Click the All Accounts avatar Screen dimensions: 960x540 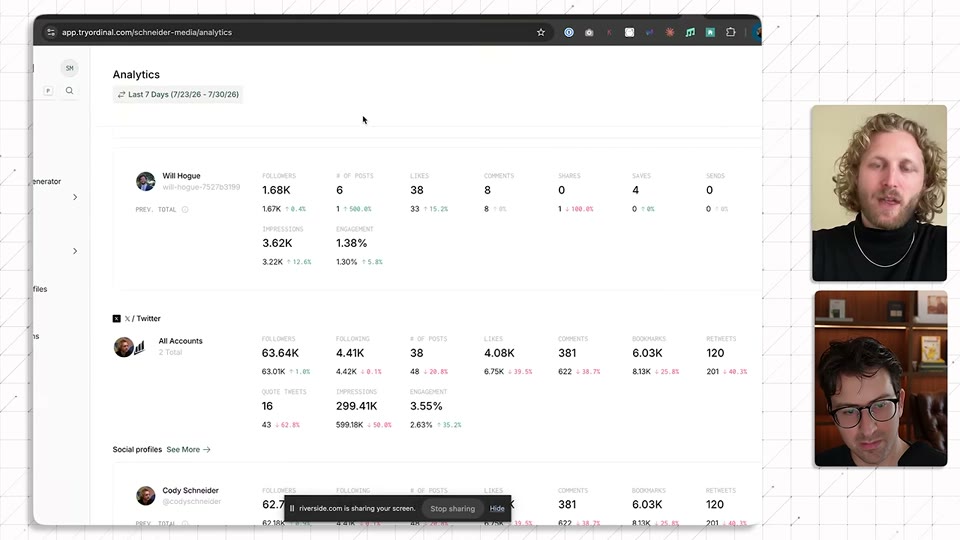point(124,347)
